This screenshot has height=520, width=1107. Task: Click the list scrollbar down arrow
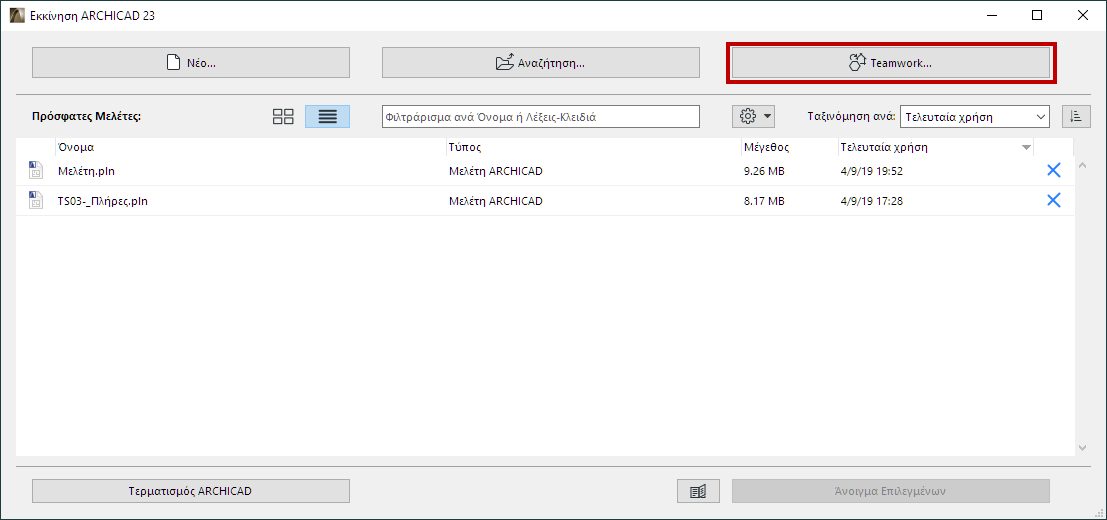1083,447
